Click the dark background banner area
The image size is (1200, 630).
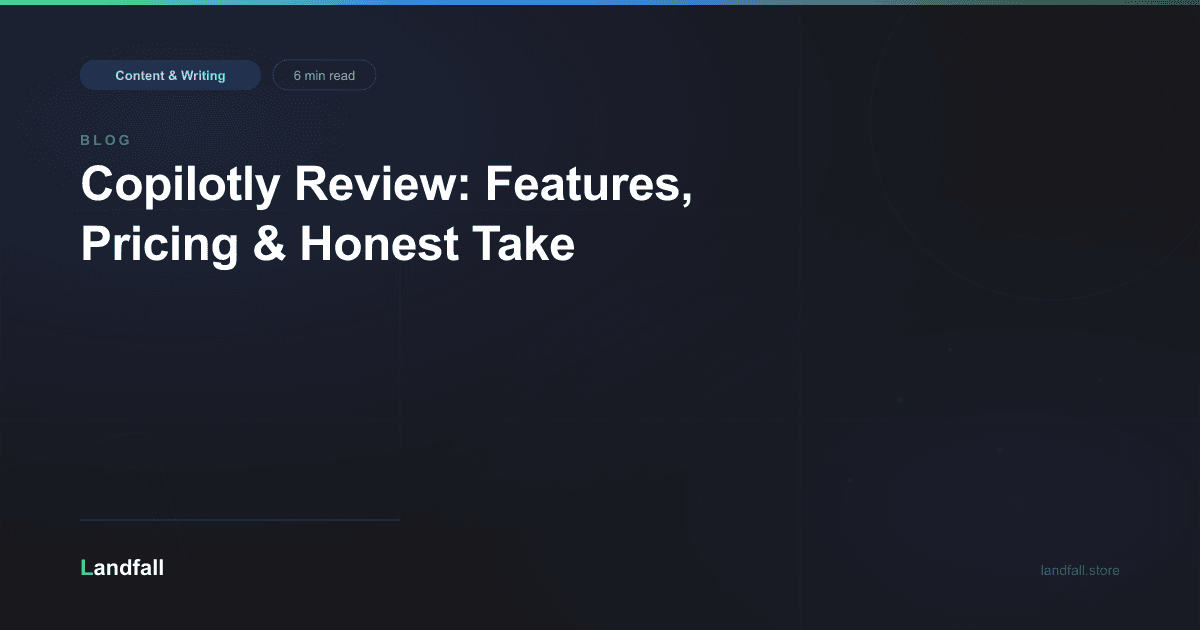(600, 400)
